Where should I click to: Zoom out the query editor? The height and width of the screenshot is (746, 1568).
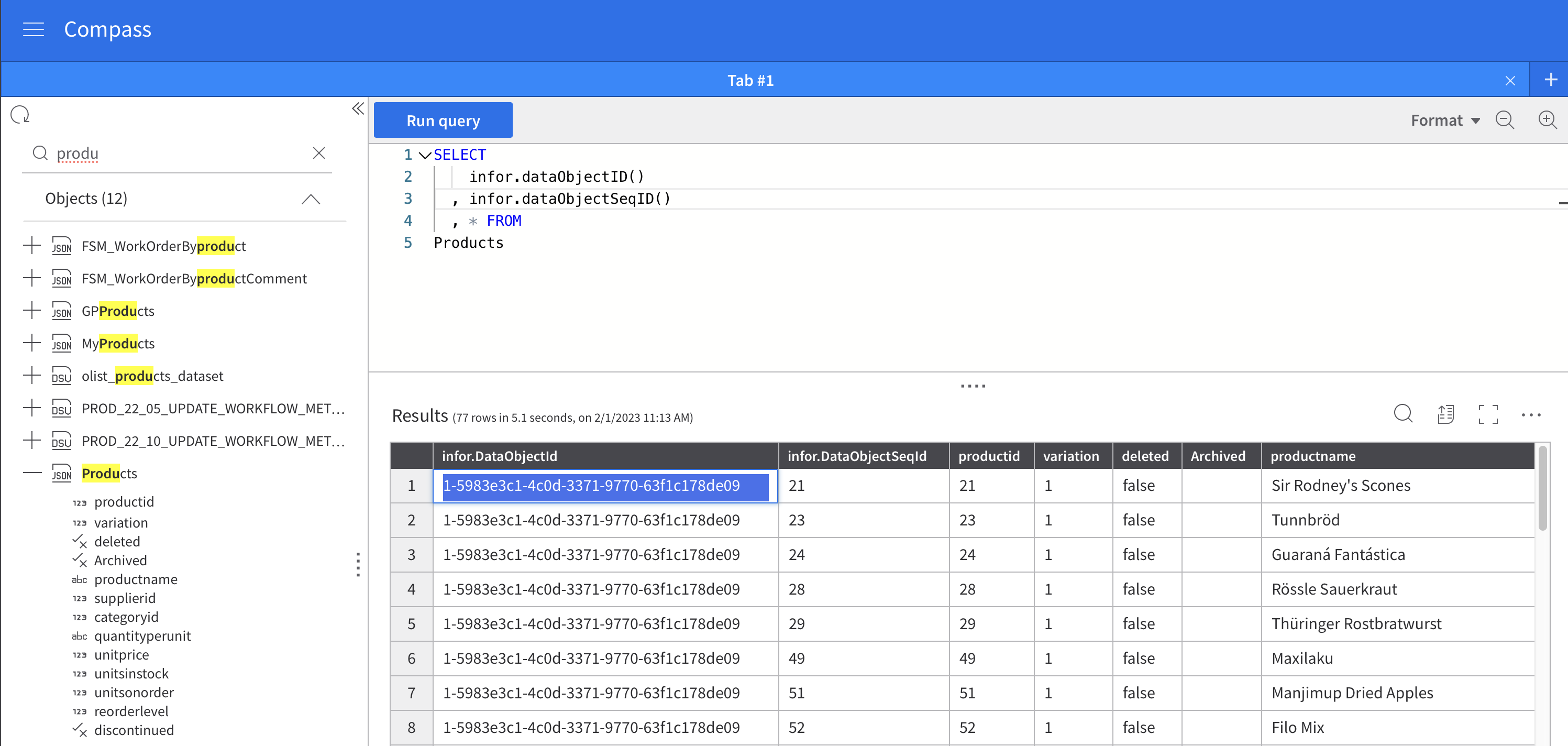coord(1505,120)
